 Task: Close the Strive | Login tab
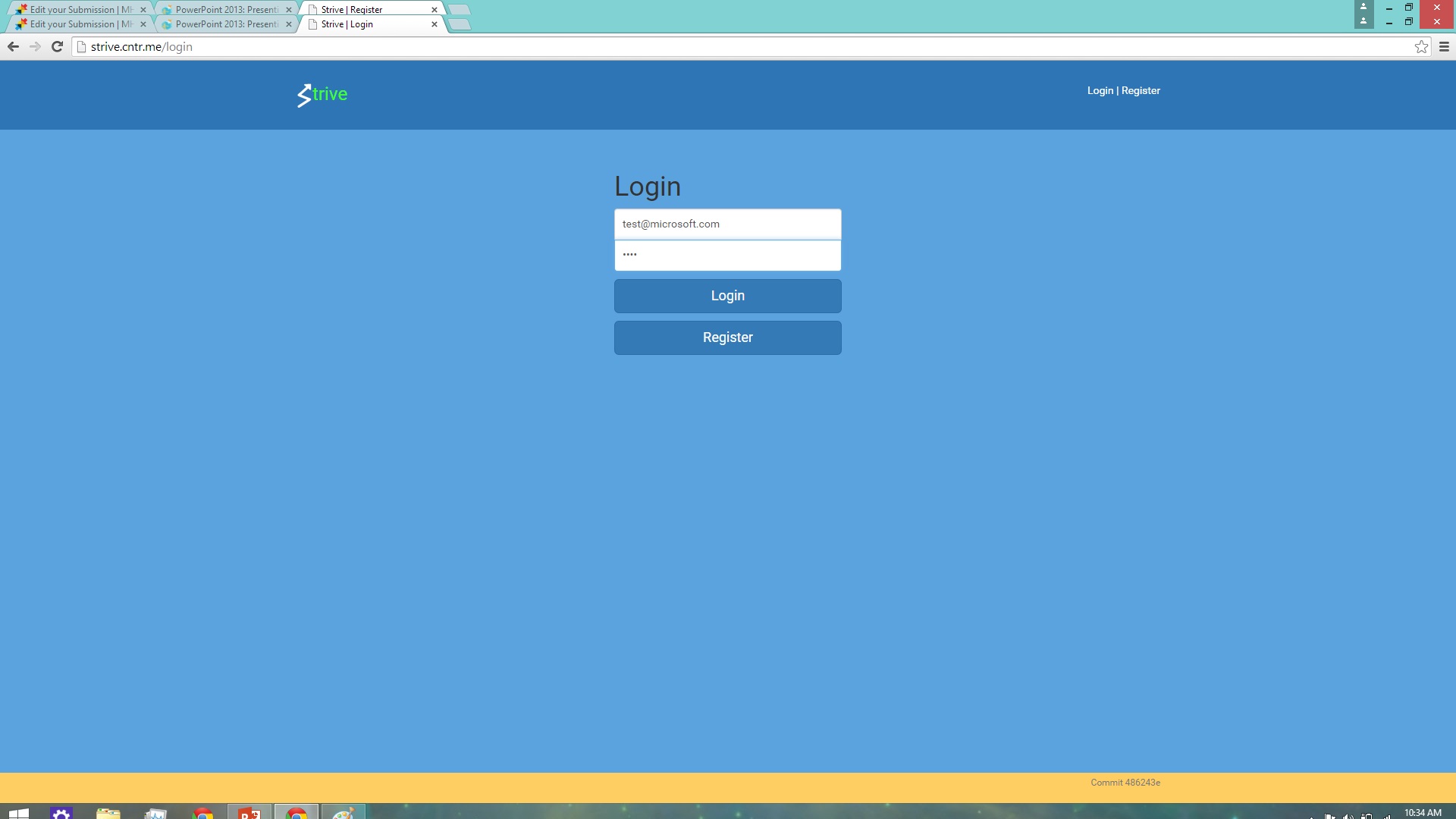click(435, 24)
